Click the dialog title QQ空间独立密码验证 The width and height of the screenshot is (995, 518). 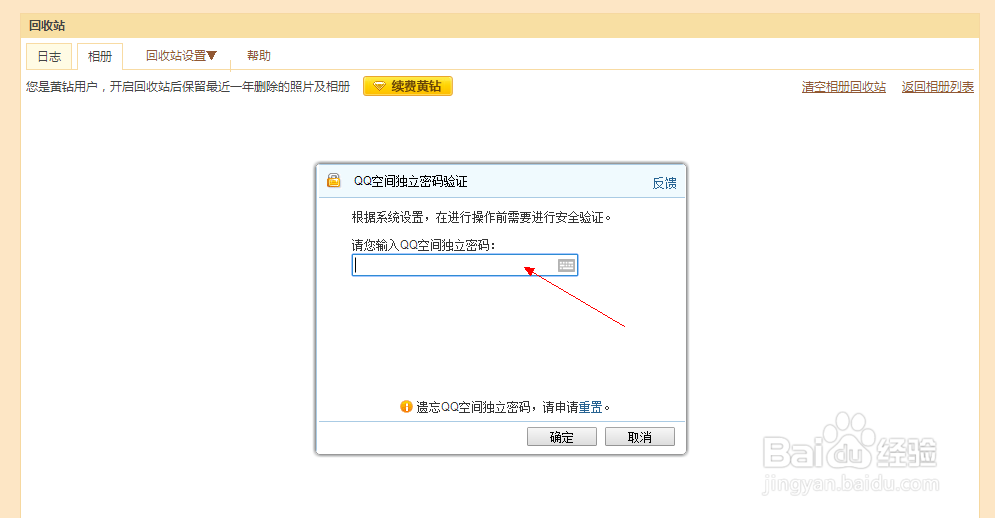coord(411,182)
